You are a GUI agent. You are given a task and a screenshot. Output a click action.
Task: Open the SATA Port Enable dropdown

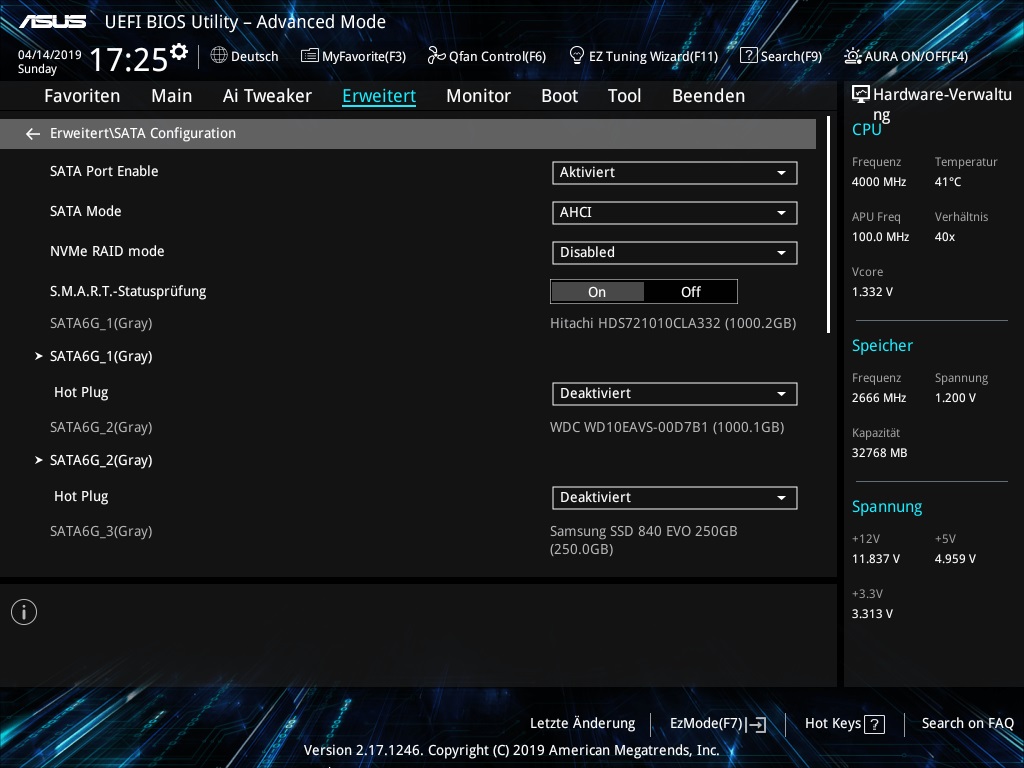point(675,172)
